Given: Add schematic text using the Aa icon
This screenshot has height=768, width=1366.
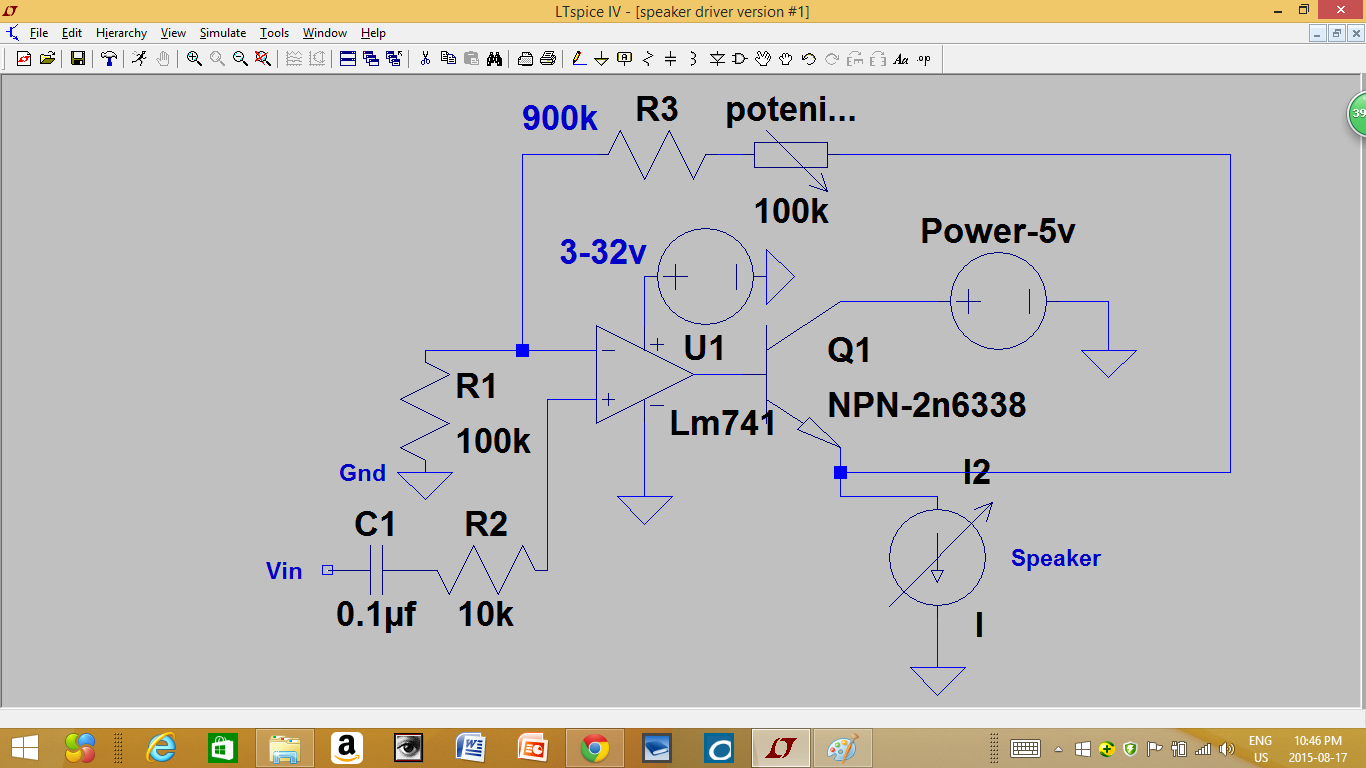Looking at the screenshot, I should (901, 58).
